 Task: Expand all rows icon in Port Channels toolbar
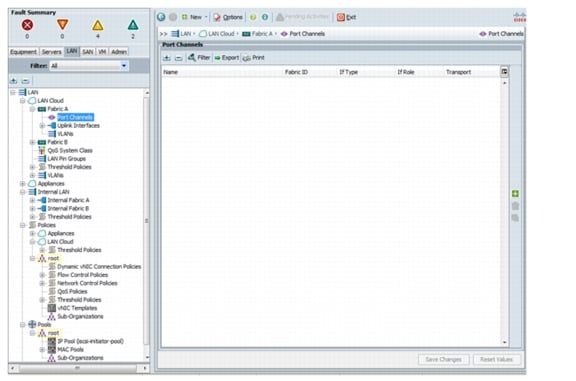167,58
